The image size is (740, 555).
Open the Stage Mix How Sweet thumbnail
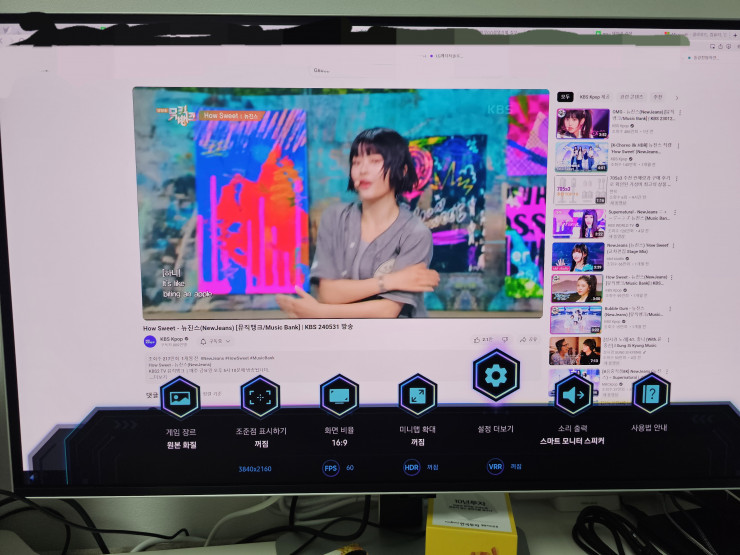pyautogui.click(x=578, y=257)
